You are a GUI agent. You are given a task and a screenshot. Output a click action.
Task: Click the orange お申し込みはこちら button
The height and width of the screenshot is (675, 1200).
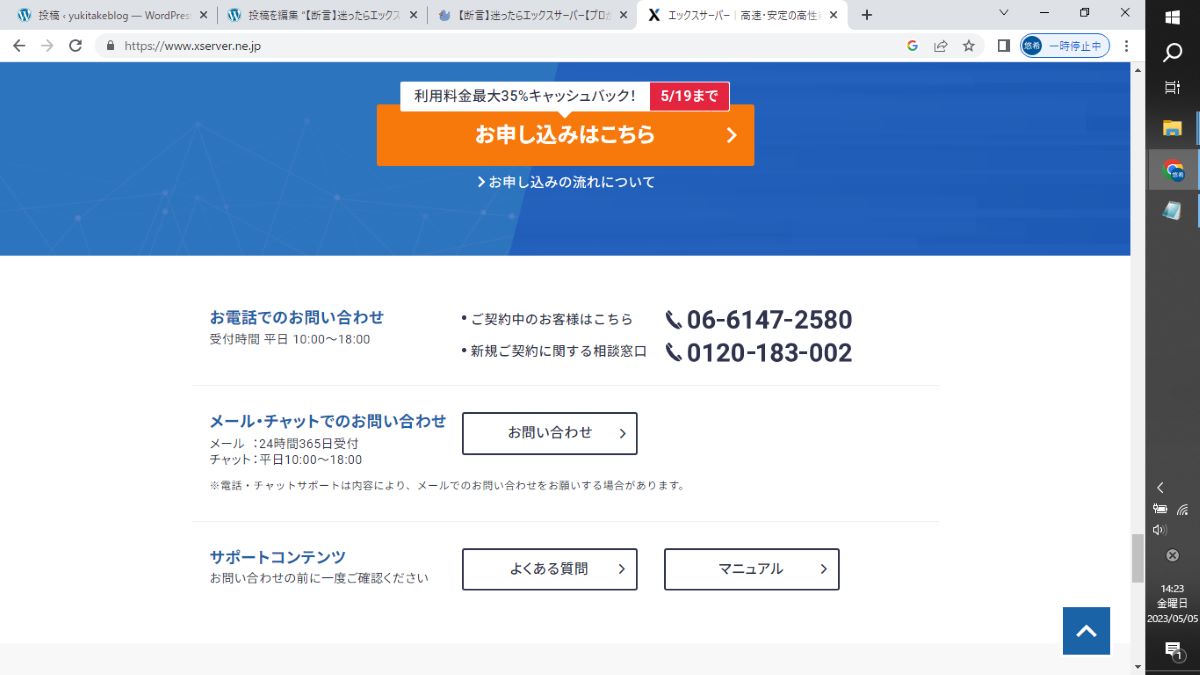(x=565, y=135)
